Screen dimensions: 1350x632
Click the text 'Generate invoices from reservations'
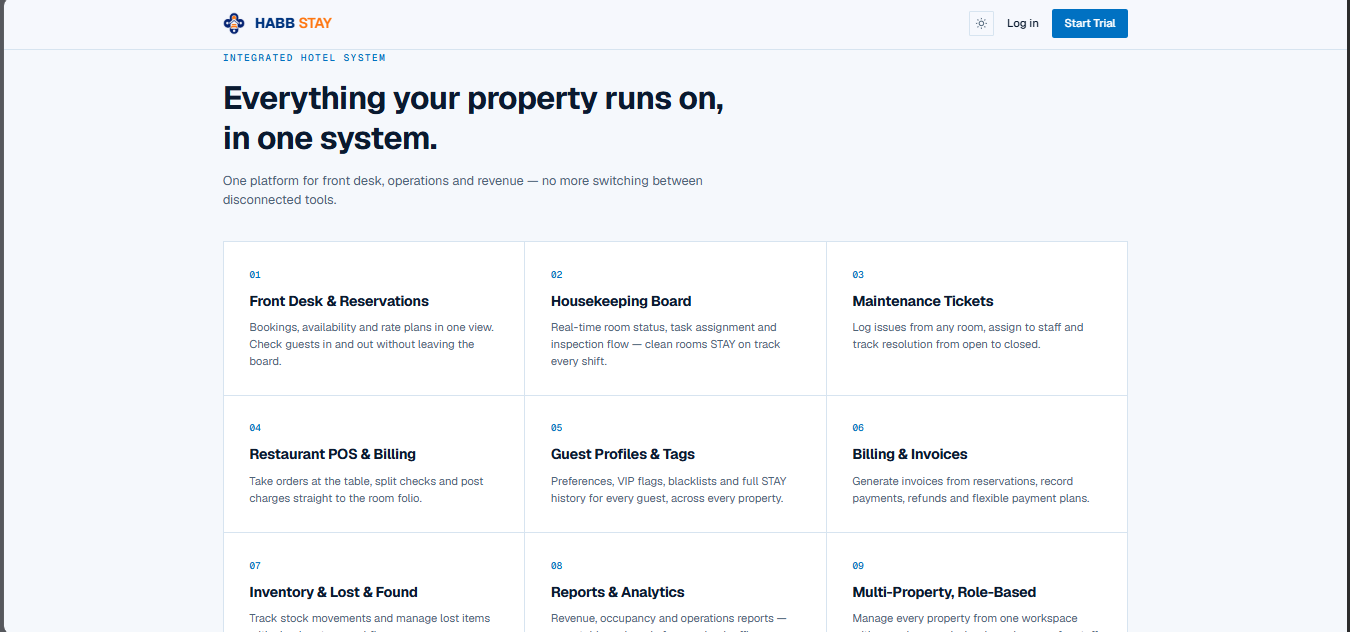(x=944, y=481)
